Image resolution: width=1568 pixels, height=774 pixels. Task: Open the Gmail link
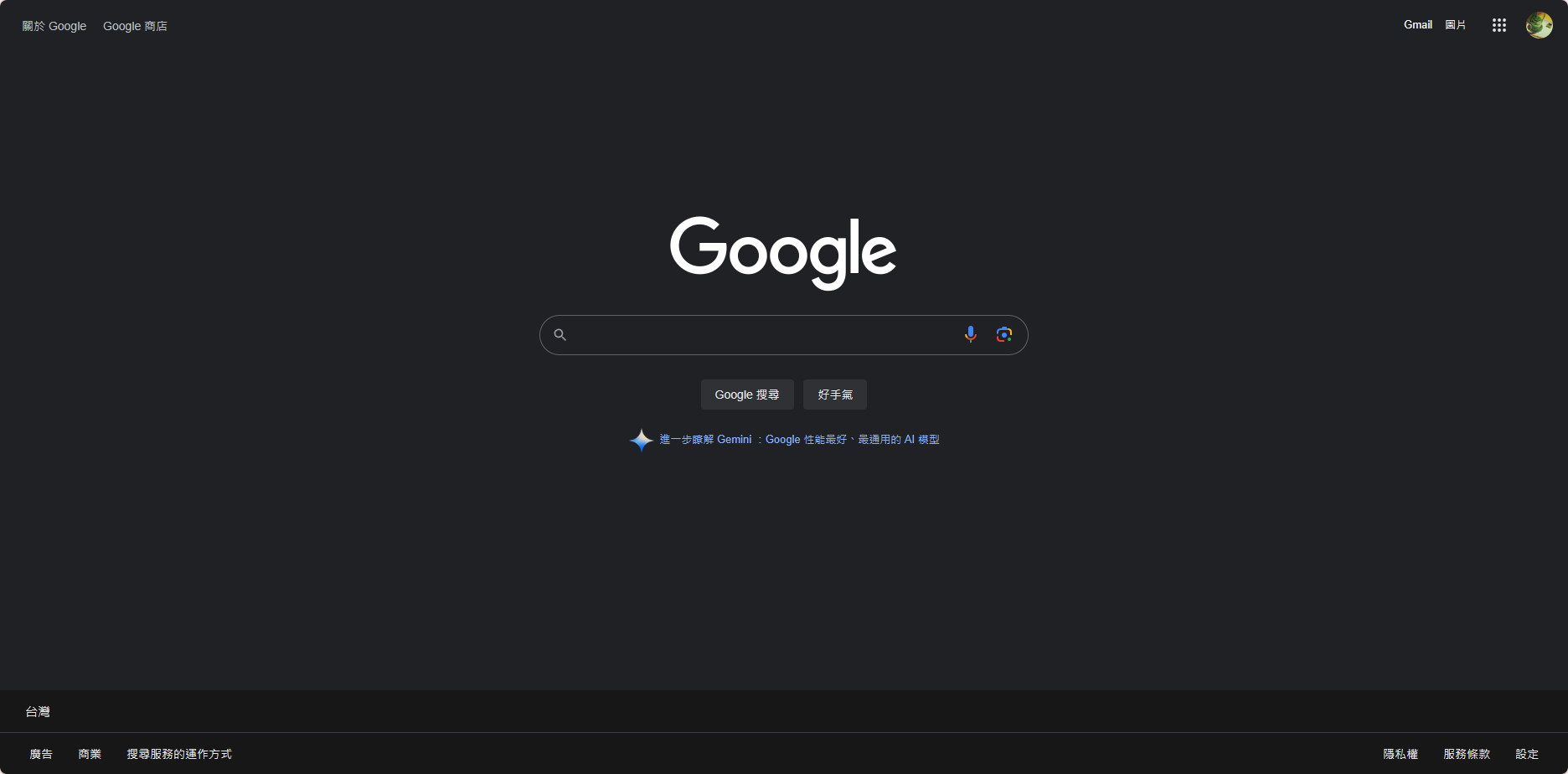click(x=1418, y=25)
